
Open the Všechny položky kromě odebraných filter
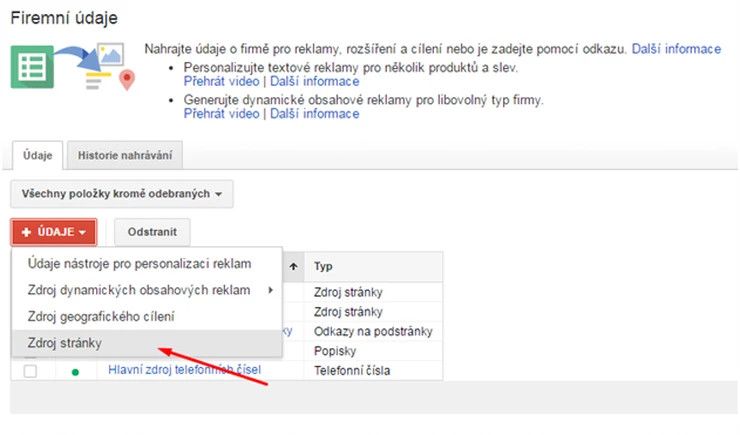(122, 194)
